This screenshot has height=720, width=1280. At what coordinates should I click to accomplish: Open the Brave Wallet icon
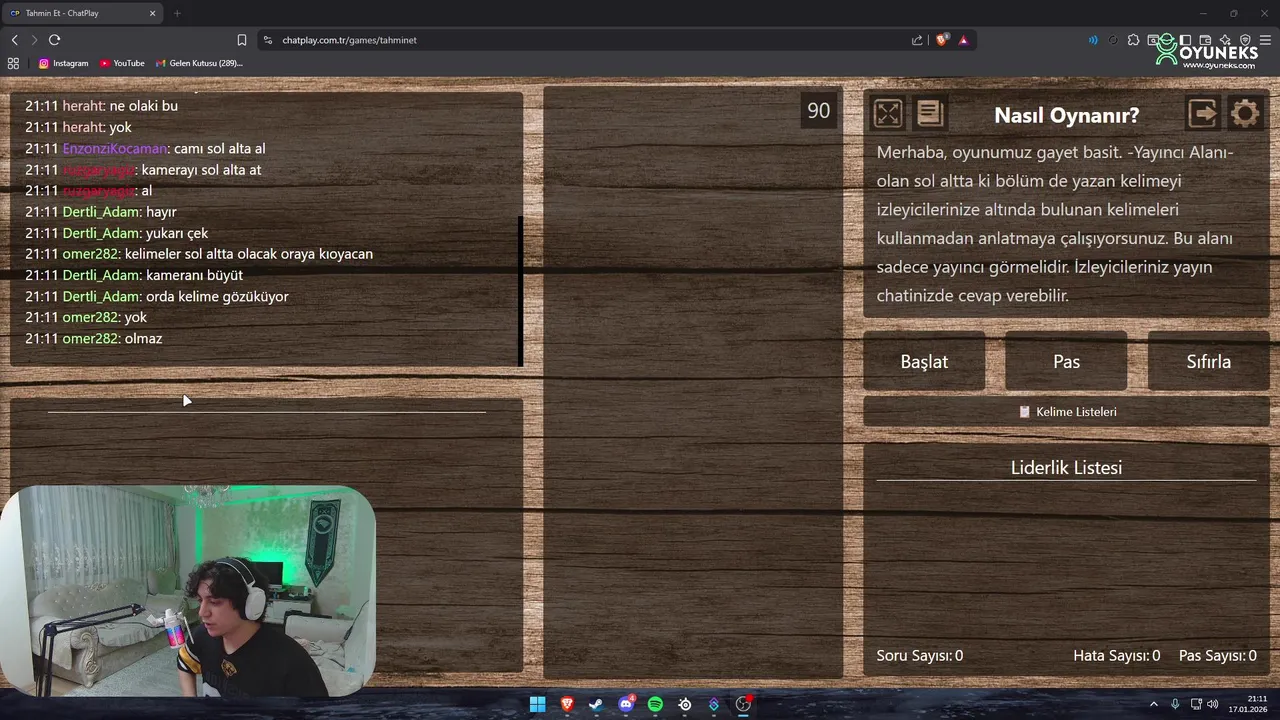(x=1203, y=40)
